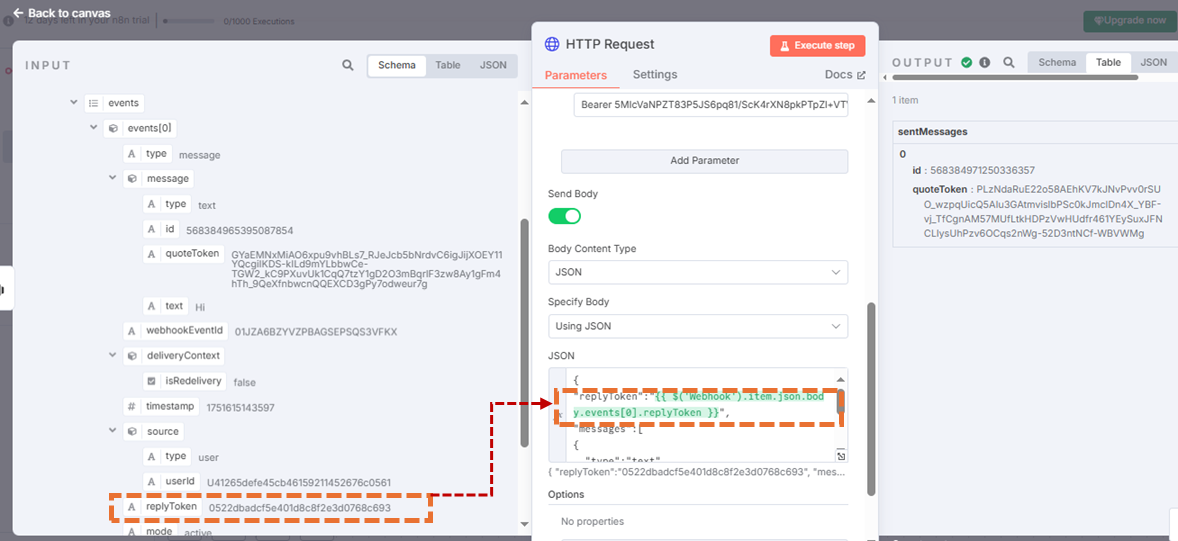Open the Specify Body dropdown
Viewport: 1178px width, 541px height.
point(698,326)
